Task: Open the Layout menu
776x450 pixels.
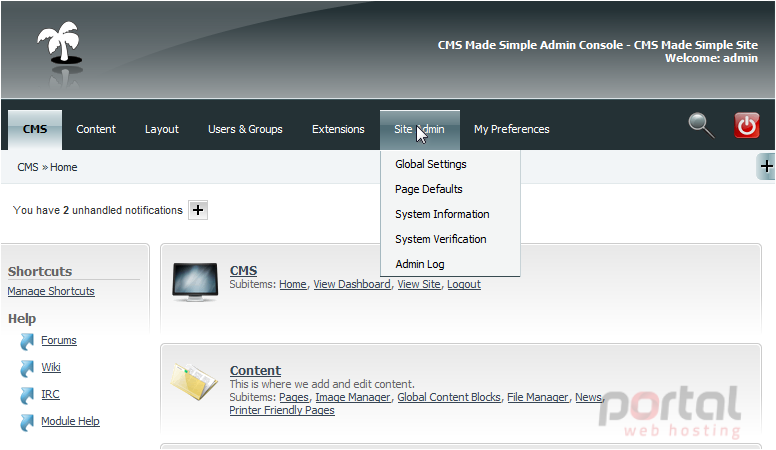Action: [162, 129]
